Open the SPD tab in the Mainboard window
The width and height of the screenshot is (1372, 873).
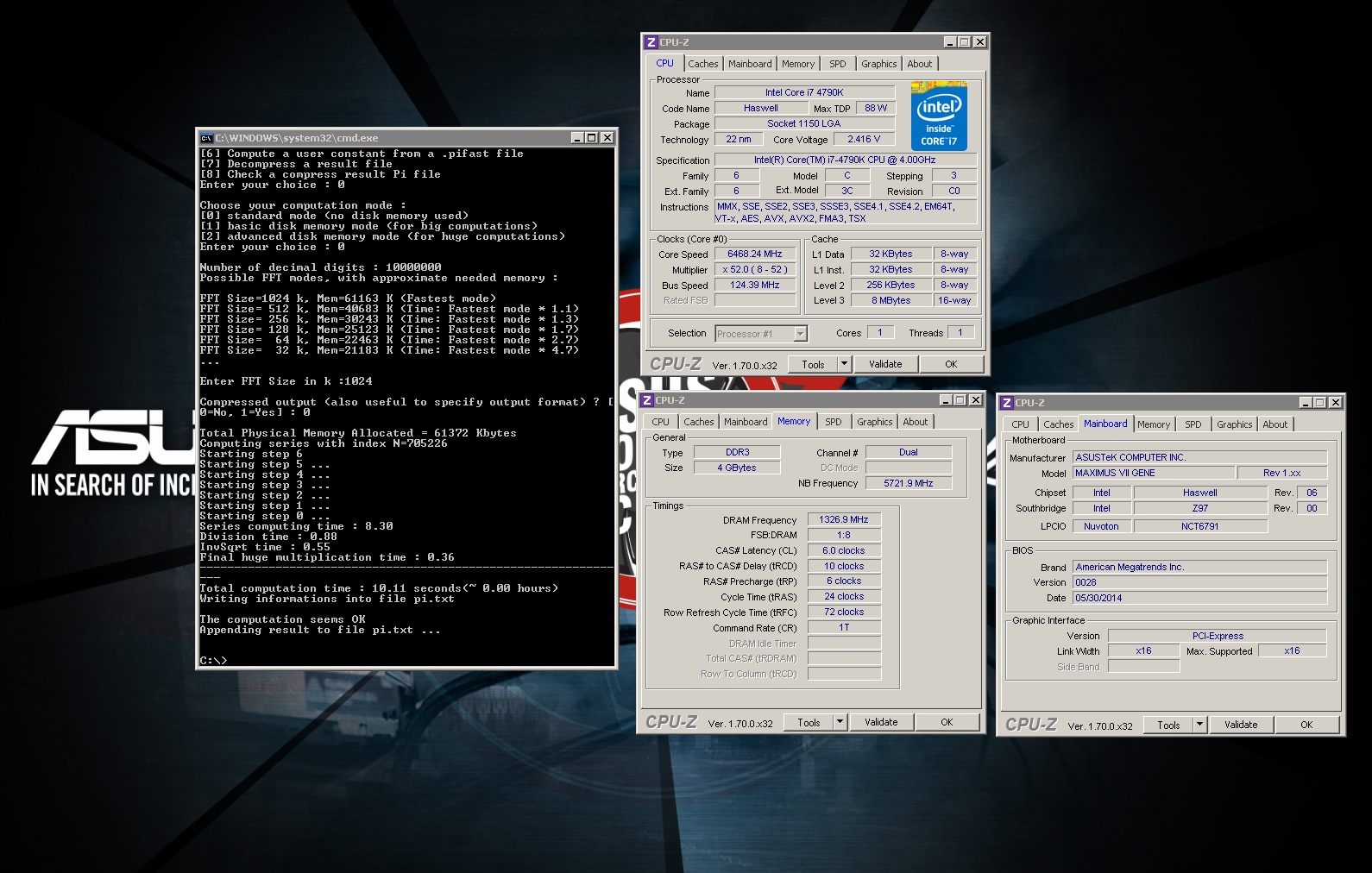tap(1193, 424)
